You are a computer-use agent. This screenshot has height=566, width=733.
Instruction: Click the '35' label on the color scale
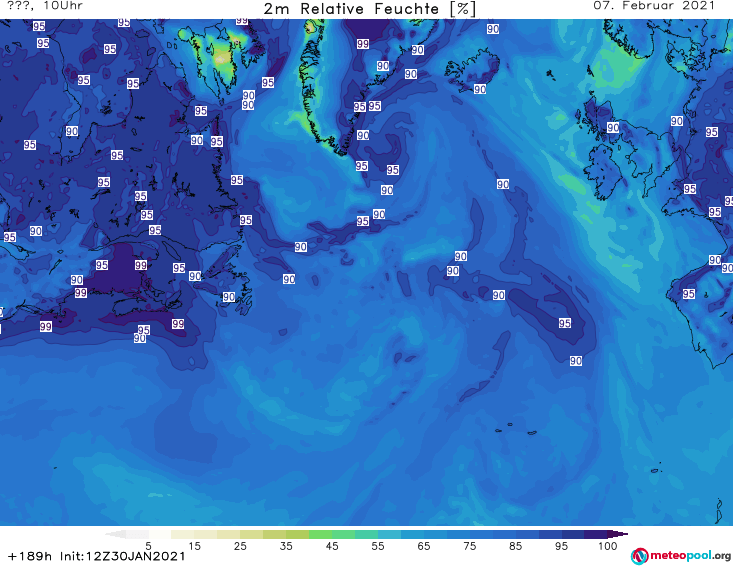click(286, 546)
